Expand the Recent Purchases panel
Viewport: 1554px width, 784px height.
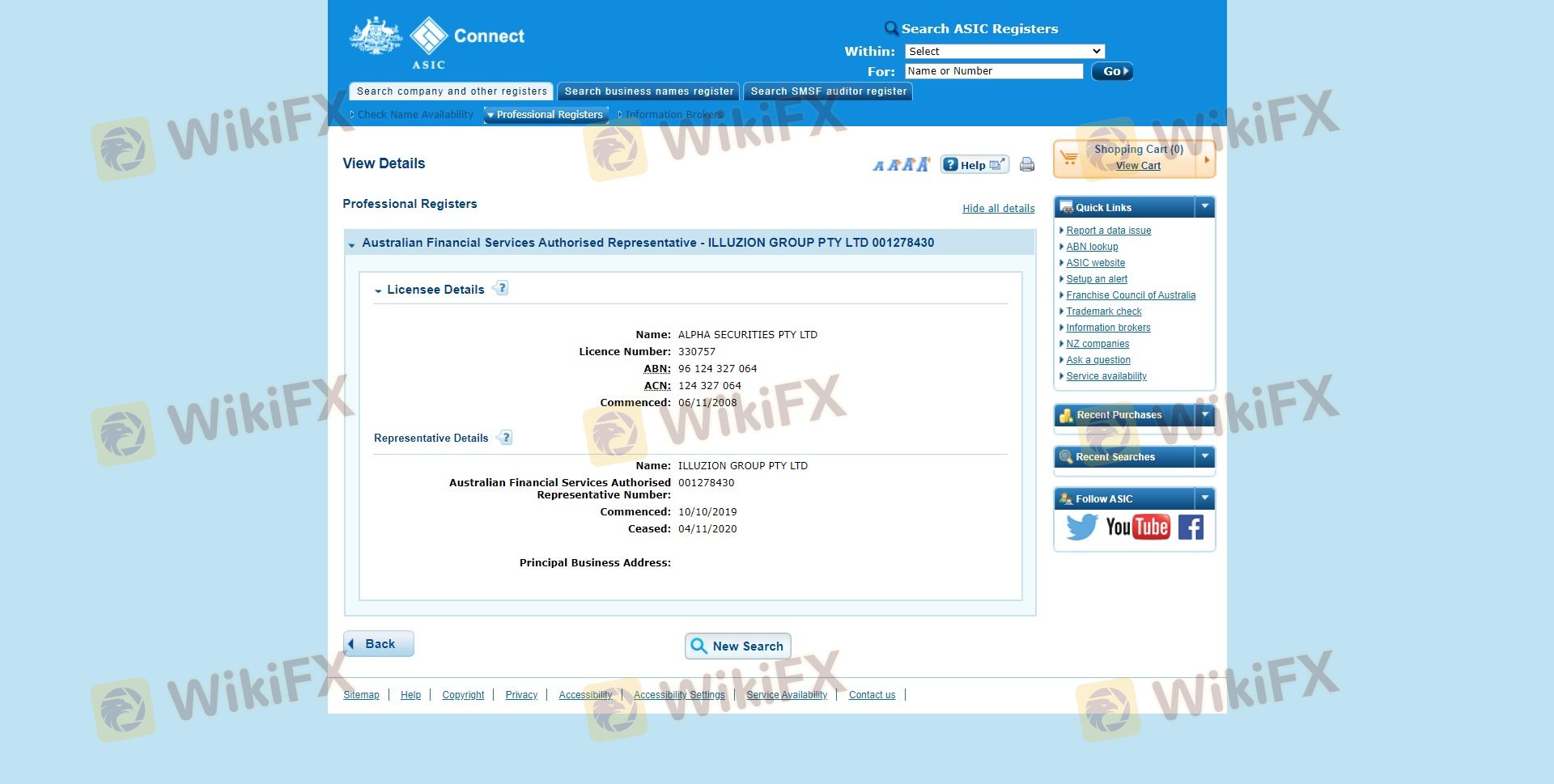coord(1204,415)
